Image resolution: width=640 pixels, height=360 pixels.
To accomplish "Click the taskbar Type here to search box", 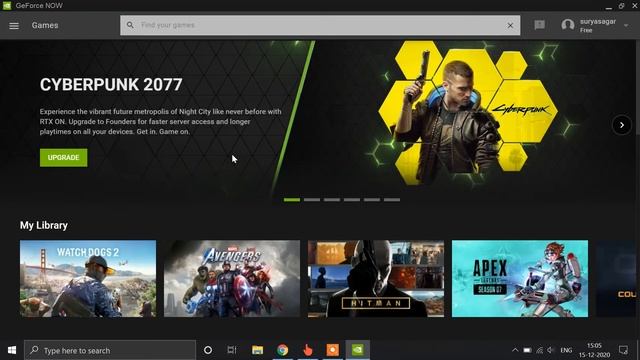I will coord(110,350).
